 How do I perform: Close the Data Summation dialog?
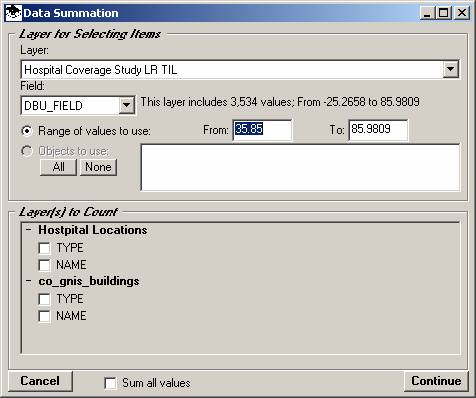pos(462,13)
